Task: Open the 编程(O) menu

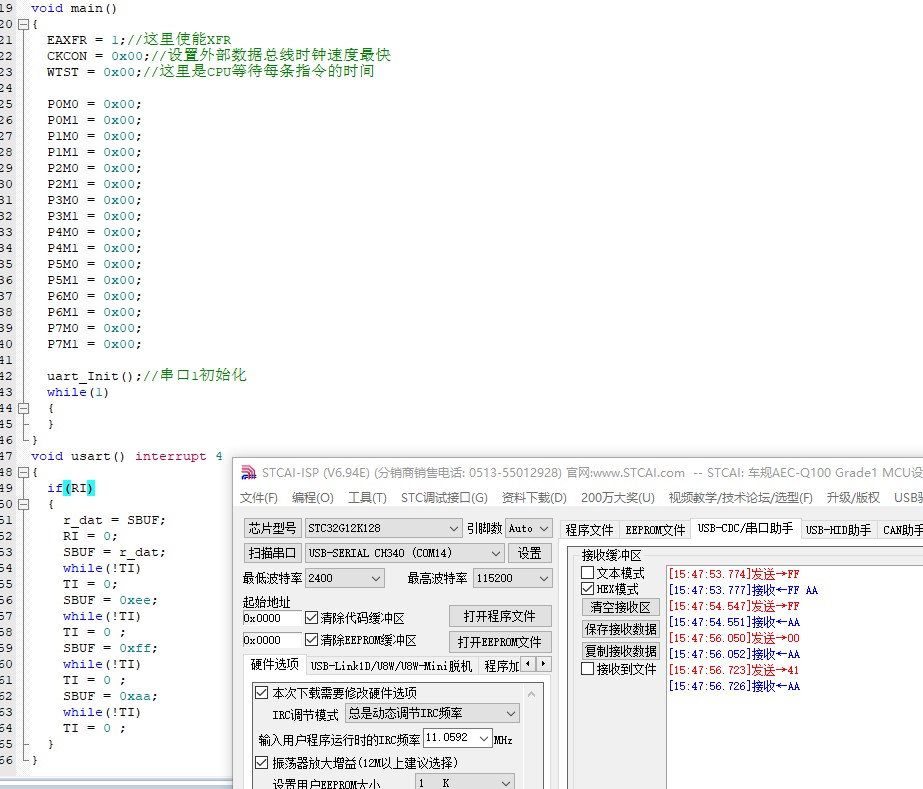Action: (313, 498)
